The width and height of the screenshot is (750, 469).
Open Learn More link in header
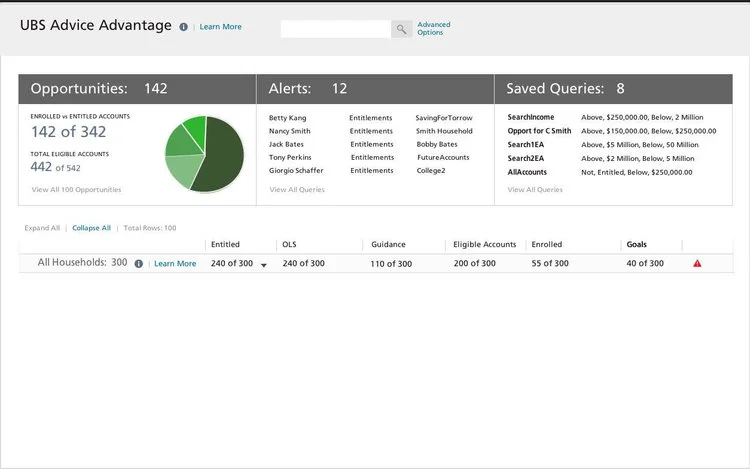pyautogui.click(x=221, y=27)
